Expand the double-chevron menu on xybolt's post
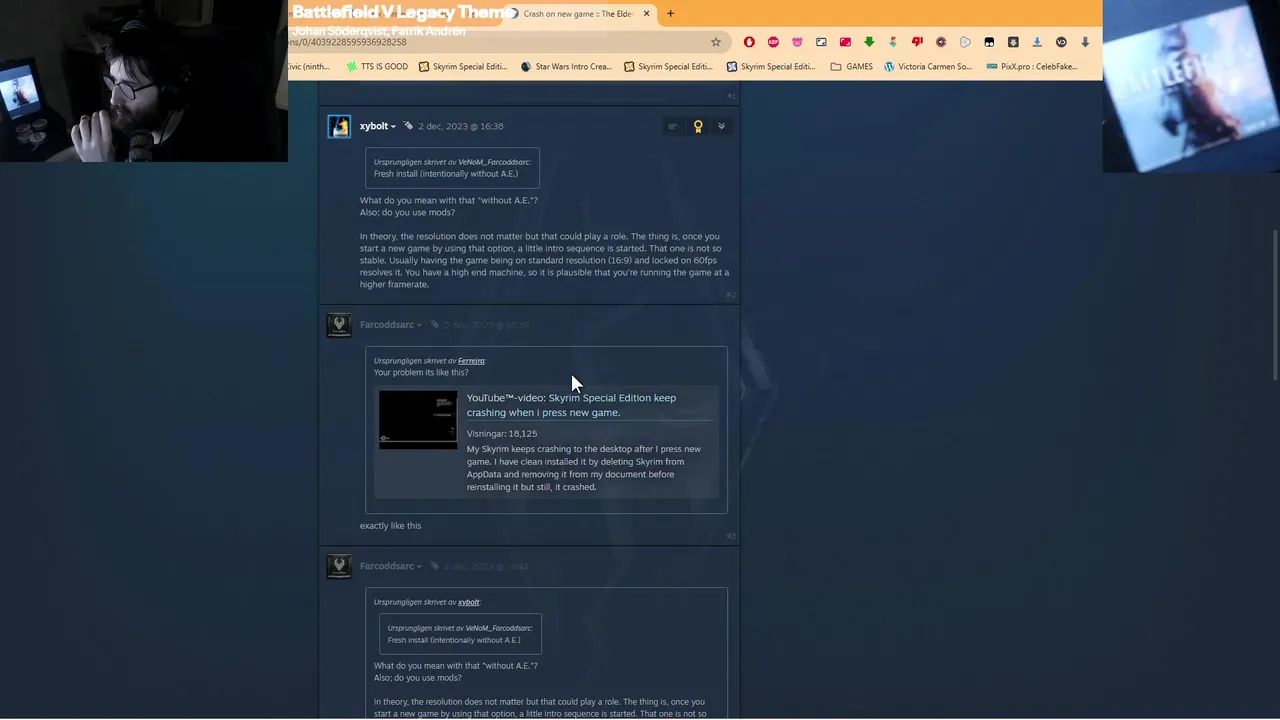The image size is (1280, 720). click(721, 126)
